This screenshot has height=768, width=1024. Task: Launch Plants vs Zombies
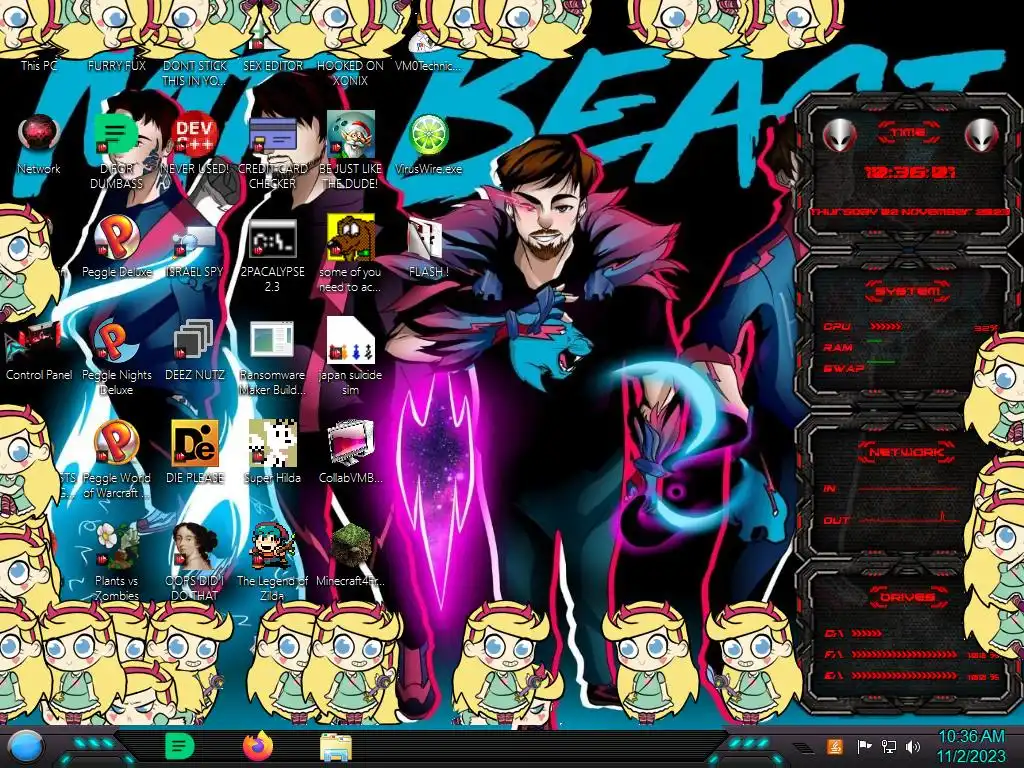116,546
